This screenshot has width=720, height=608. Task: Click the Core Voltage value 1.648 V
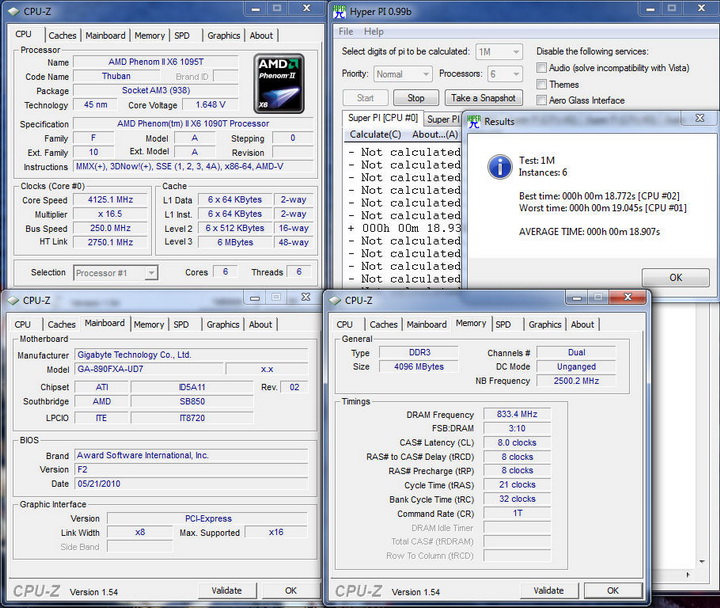(210, 105)
